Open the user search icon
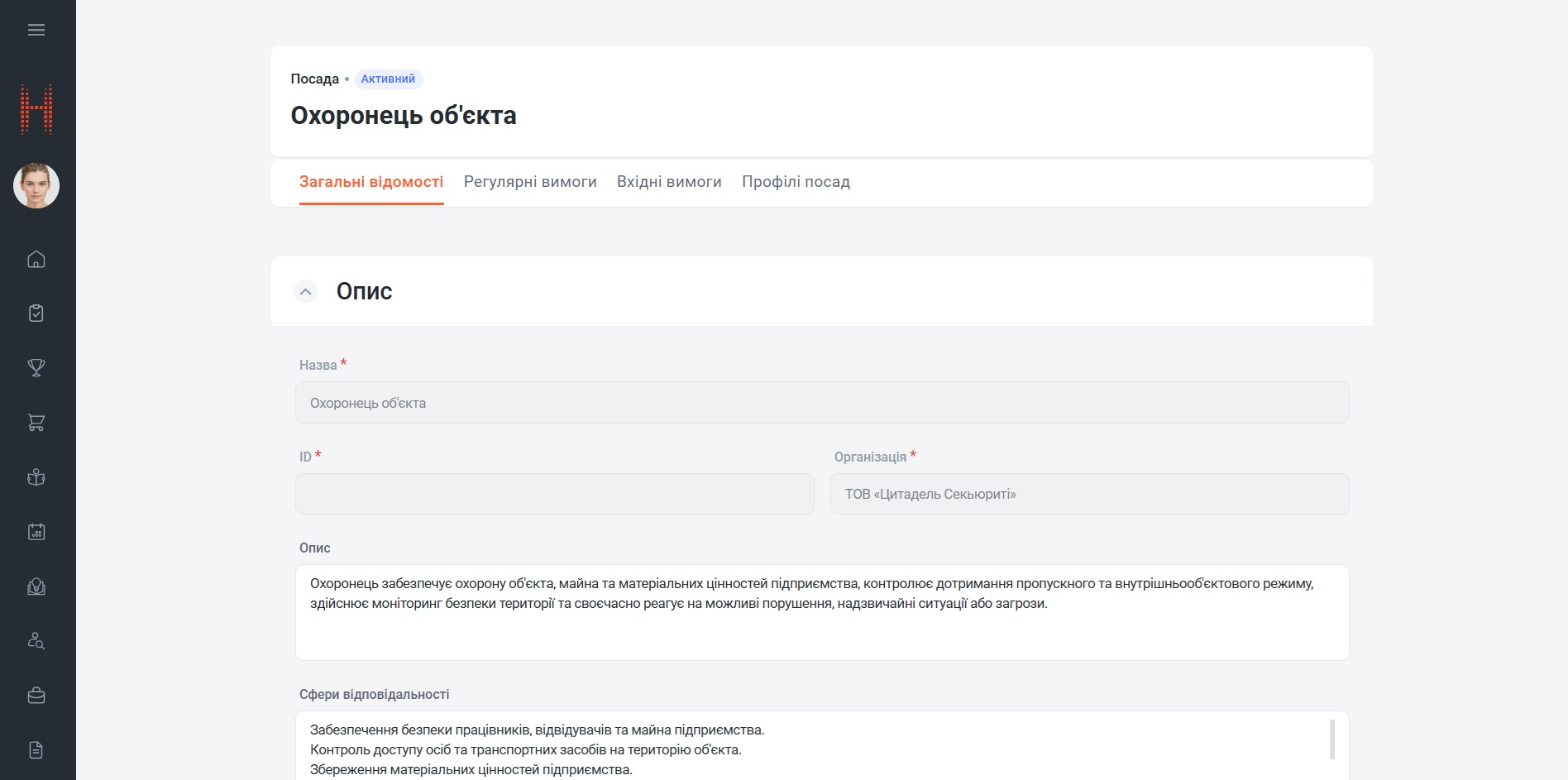 [36, 641]
